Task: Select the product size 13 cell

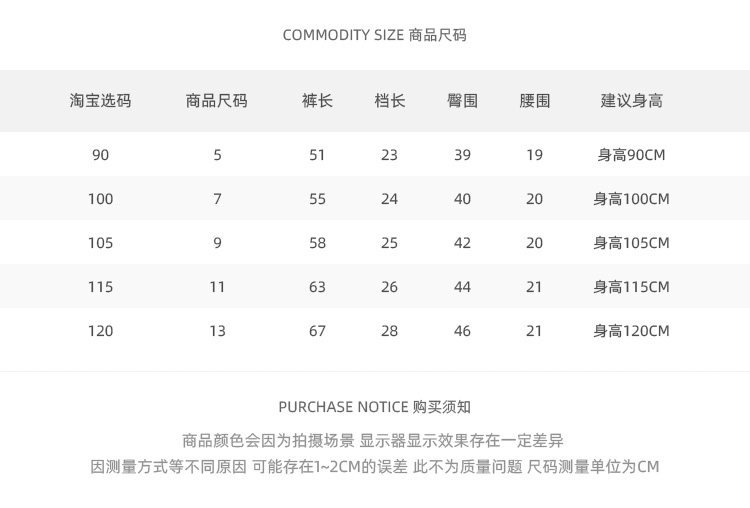Action: point(217,331)
